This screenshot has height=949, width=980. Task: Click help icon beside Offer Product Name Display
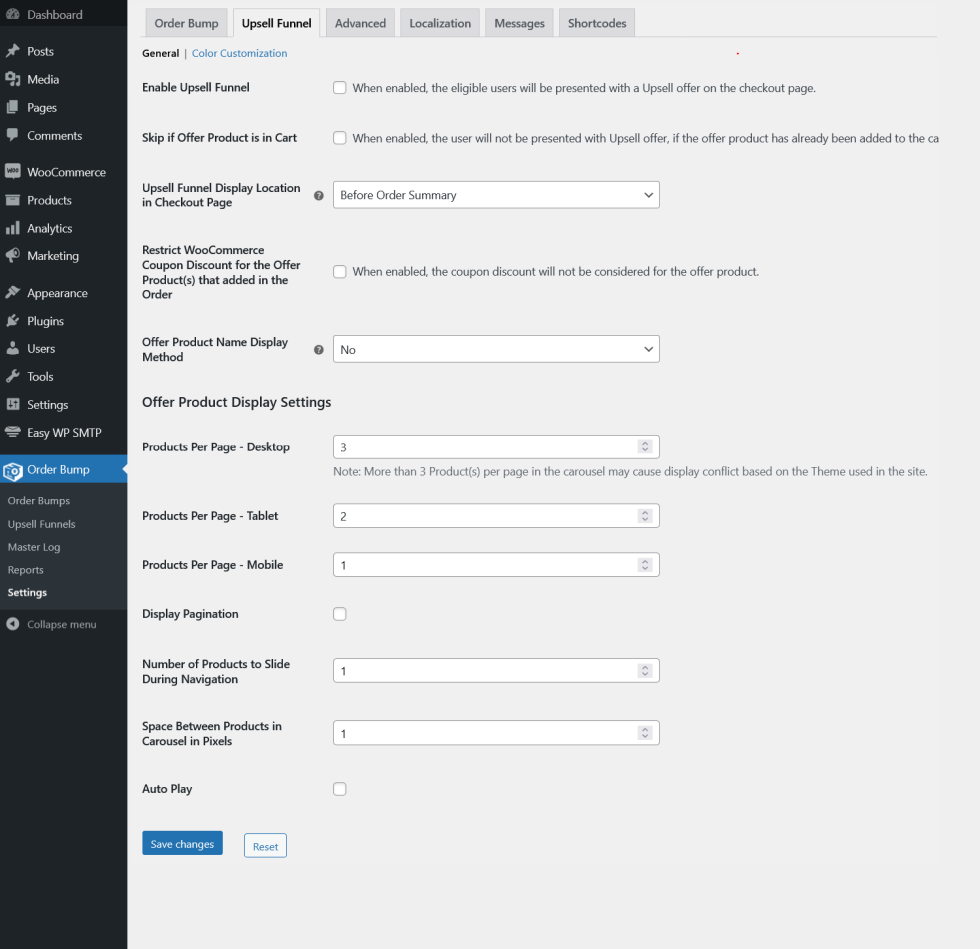(319, 350)
